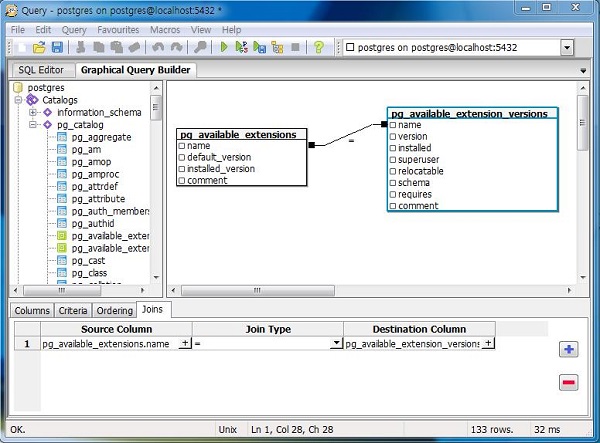Click the Clear/eraser toolbar icon
This screenshot has height=443, width=600.
[134, 47]
